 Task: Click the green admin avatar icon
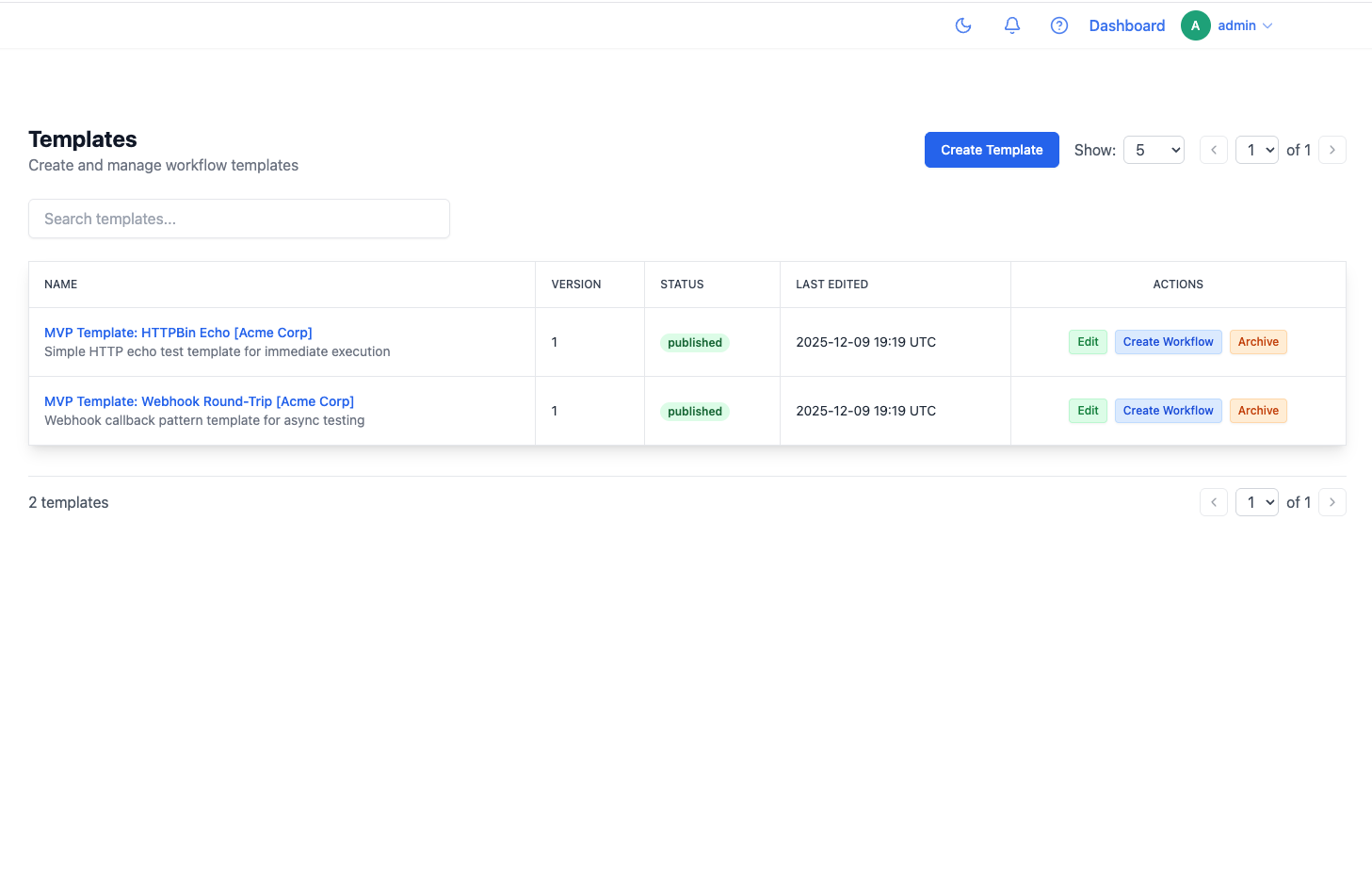click(1195, 25)
